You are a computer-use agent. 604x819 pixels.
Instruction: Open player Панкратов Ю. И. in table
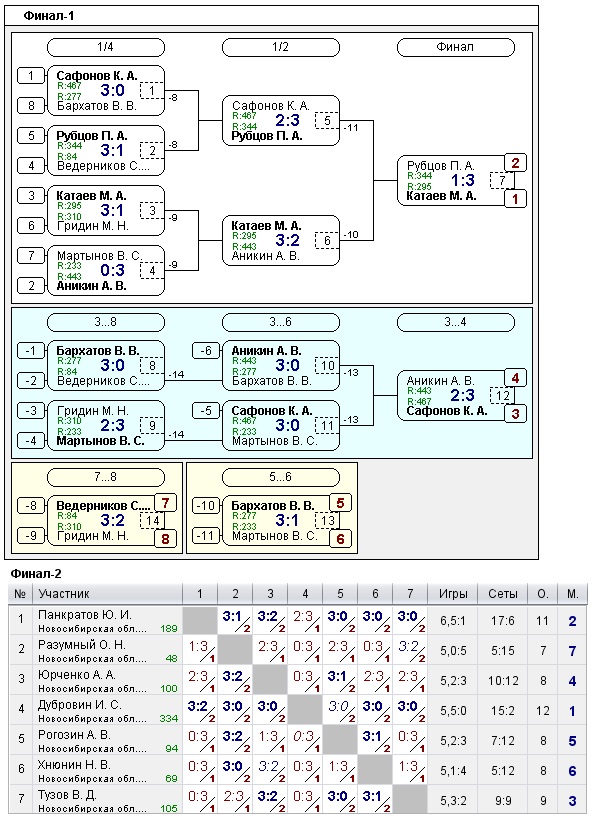click(84, 614)
